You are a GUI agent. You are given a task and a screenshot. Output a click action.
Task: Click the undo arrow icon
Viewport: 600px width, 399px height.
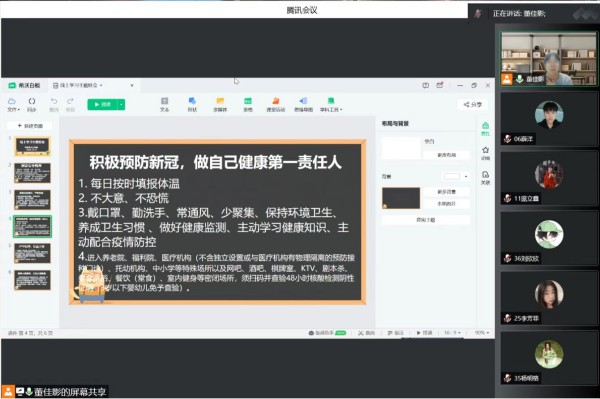(54, 101)
